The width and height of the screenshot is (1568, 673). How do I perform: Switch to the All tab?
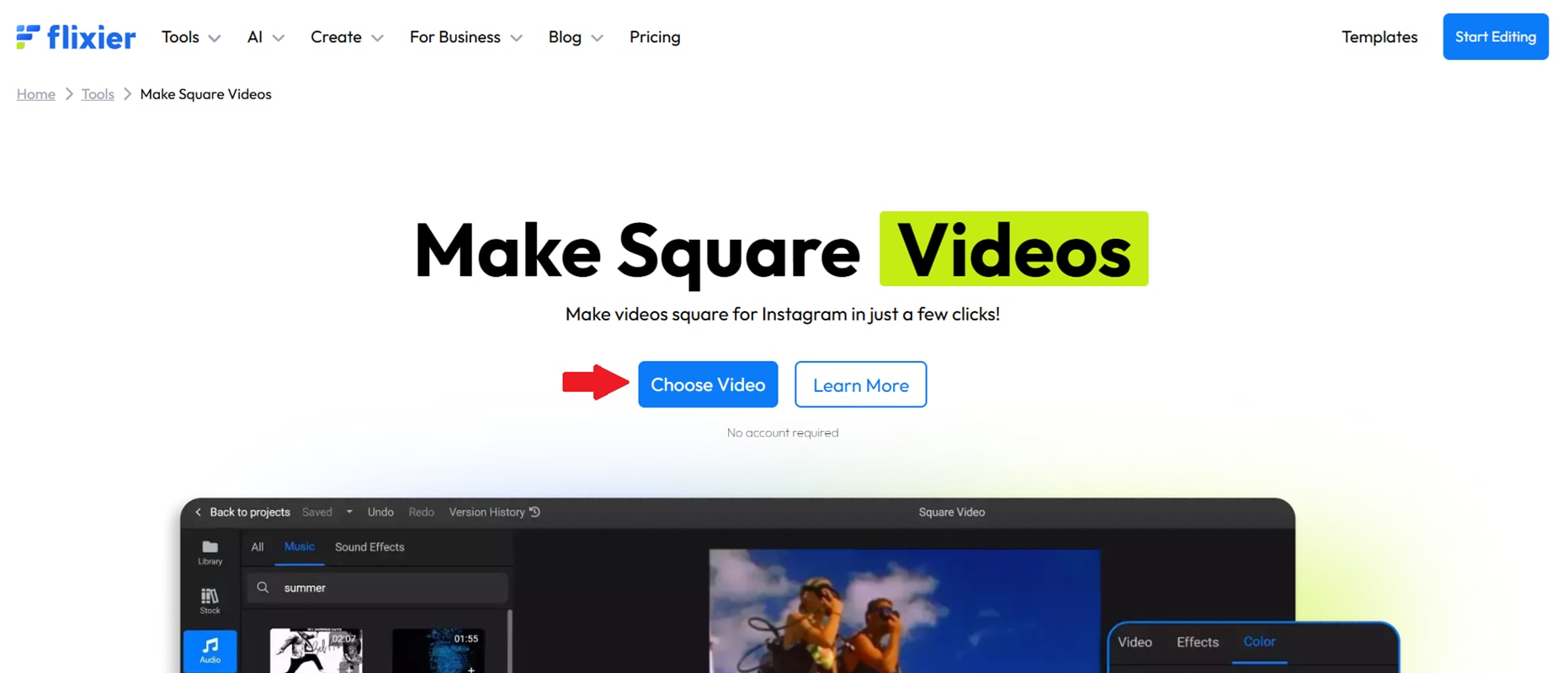click(258, 547)
